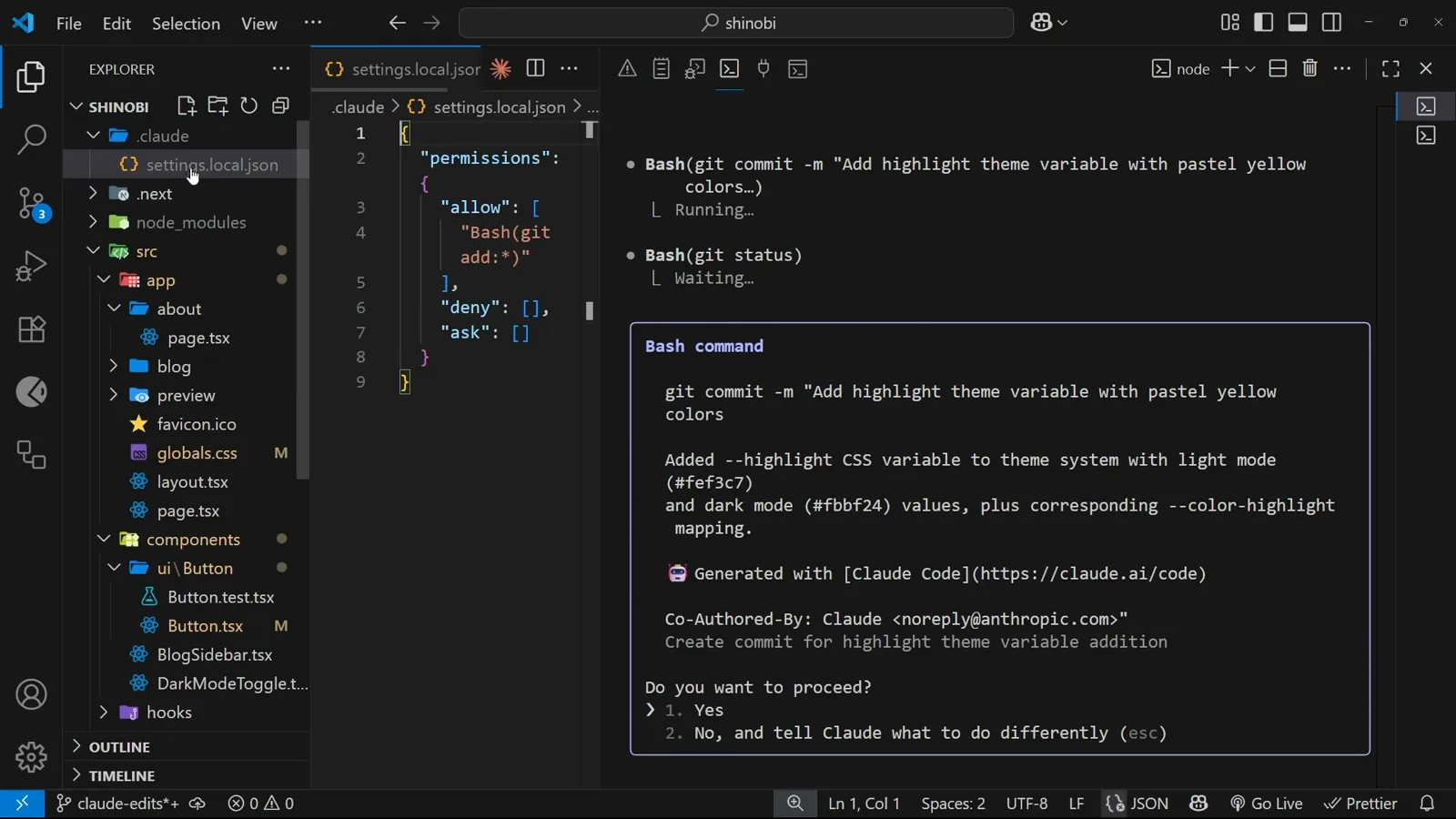Select the Terminal panel icon

pyautogui.click(x=729, y=68)
